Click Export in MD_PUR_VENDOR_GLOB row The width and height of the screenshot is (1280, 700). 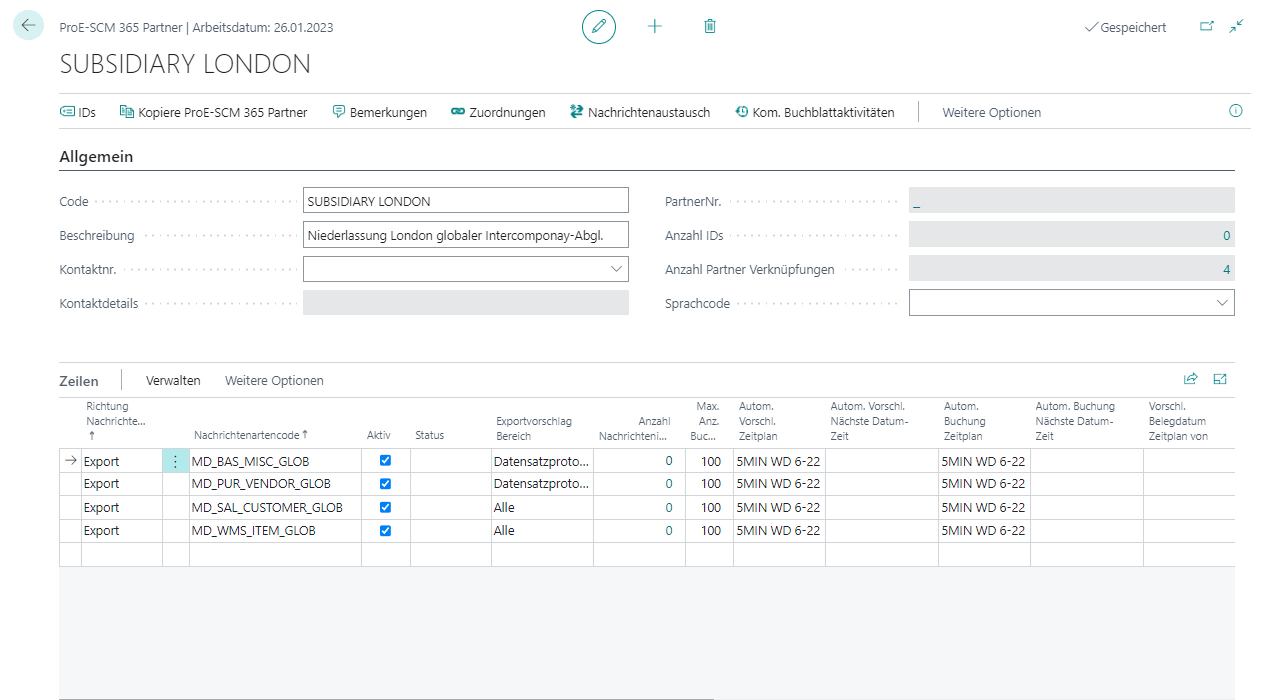(121, 484)
